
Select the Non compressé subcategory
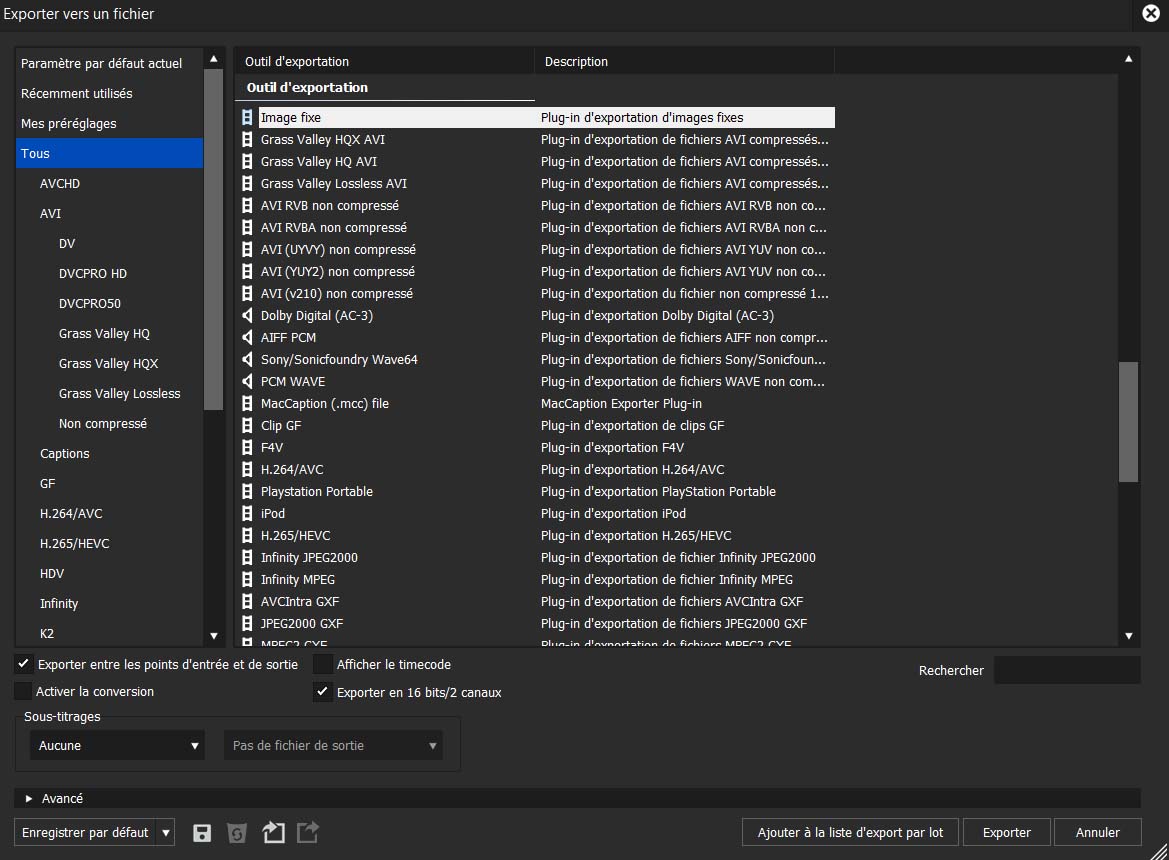[x=110, y=423]
